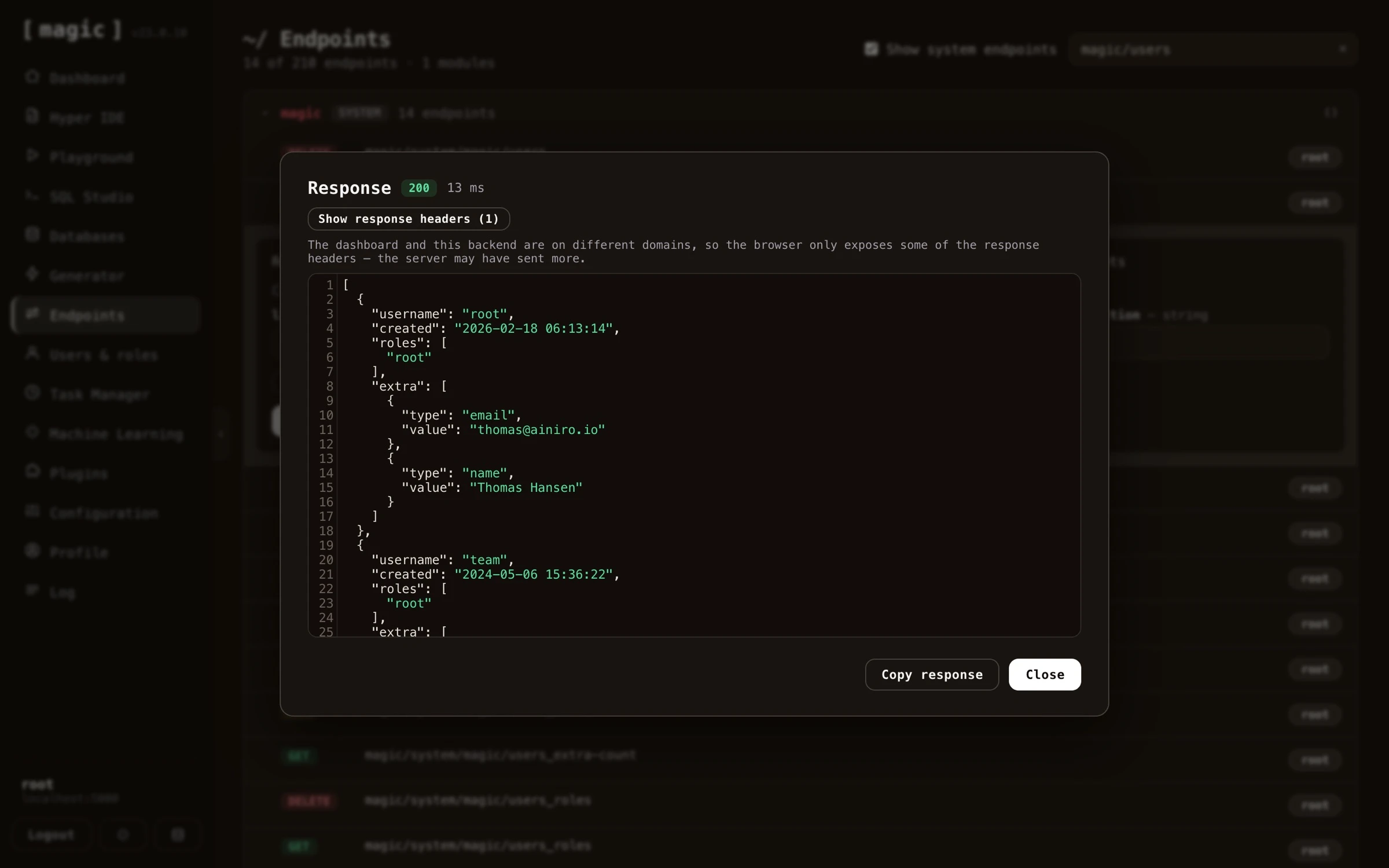This screenshot has height=868, width=1389.
Task: Close the Response dialog
Action: tap(1045, 674)
